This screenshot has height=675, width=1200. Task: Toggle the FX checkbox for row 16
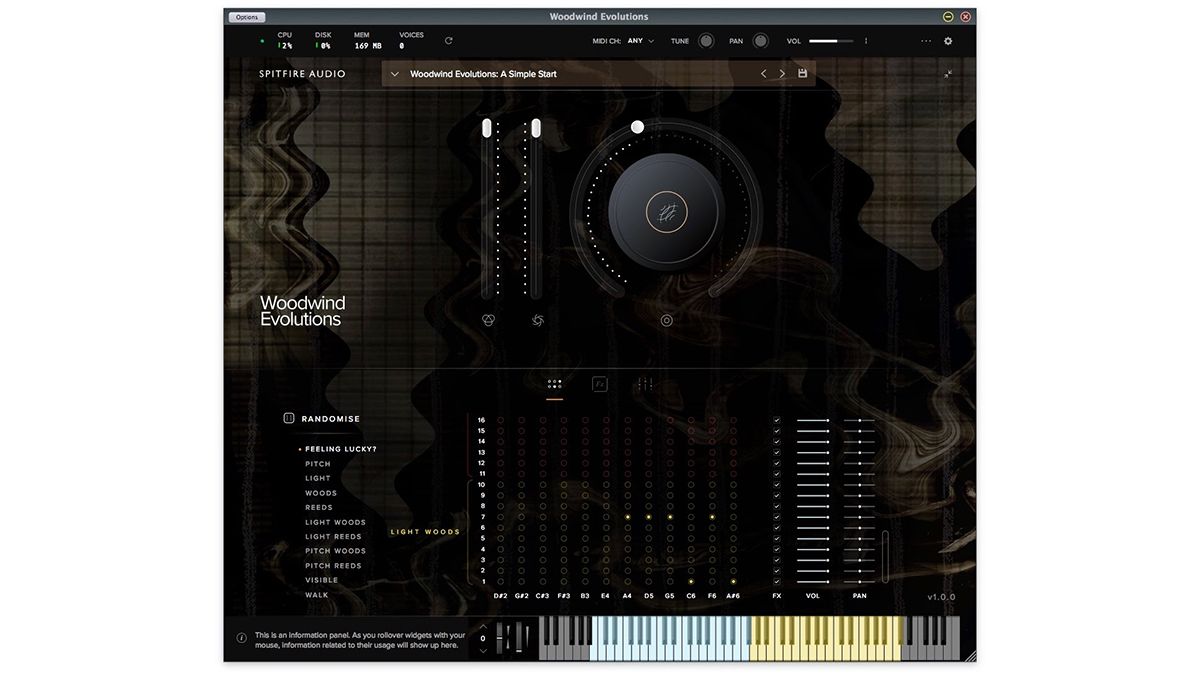click(777, 420)
